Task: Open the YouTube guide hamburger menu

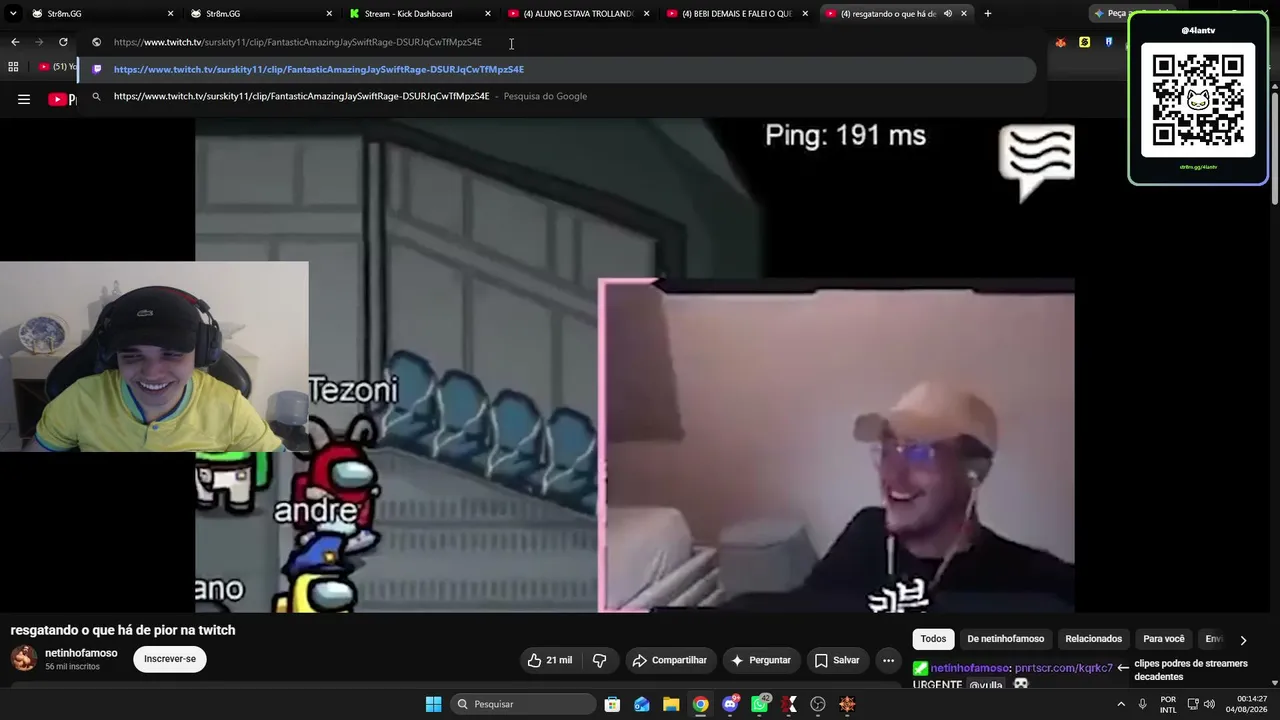Action: (x=24, y=99)
